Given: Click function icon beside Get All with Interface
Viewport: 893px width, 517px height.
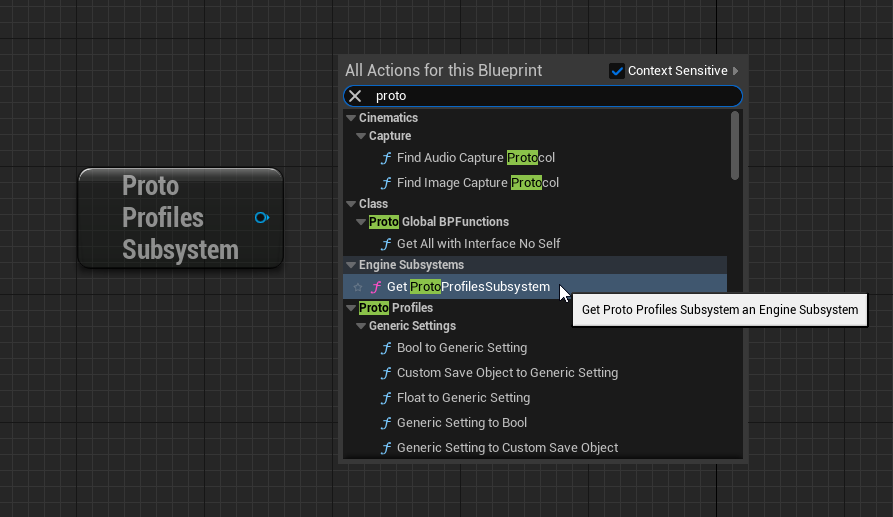Looking at the screenshot, I should tap(386, 244).
